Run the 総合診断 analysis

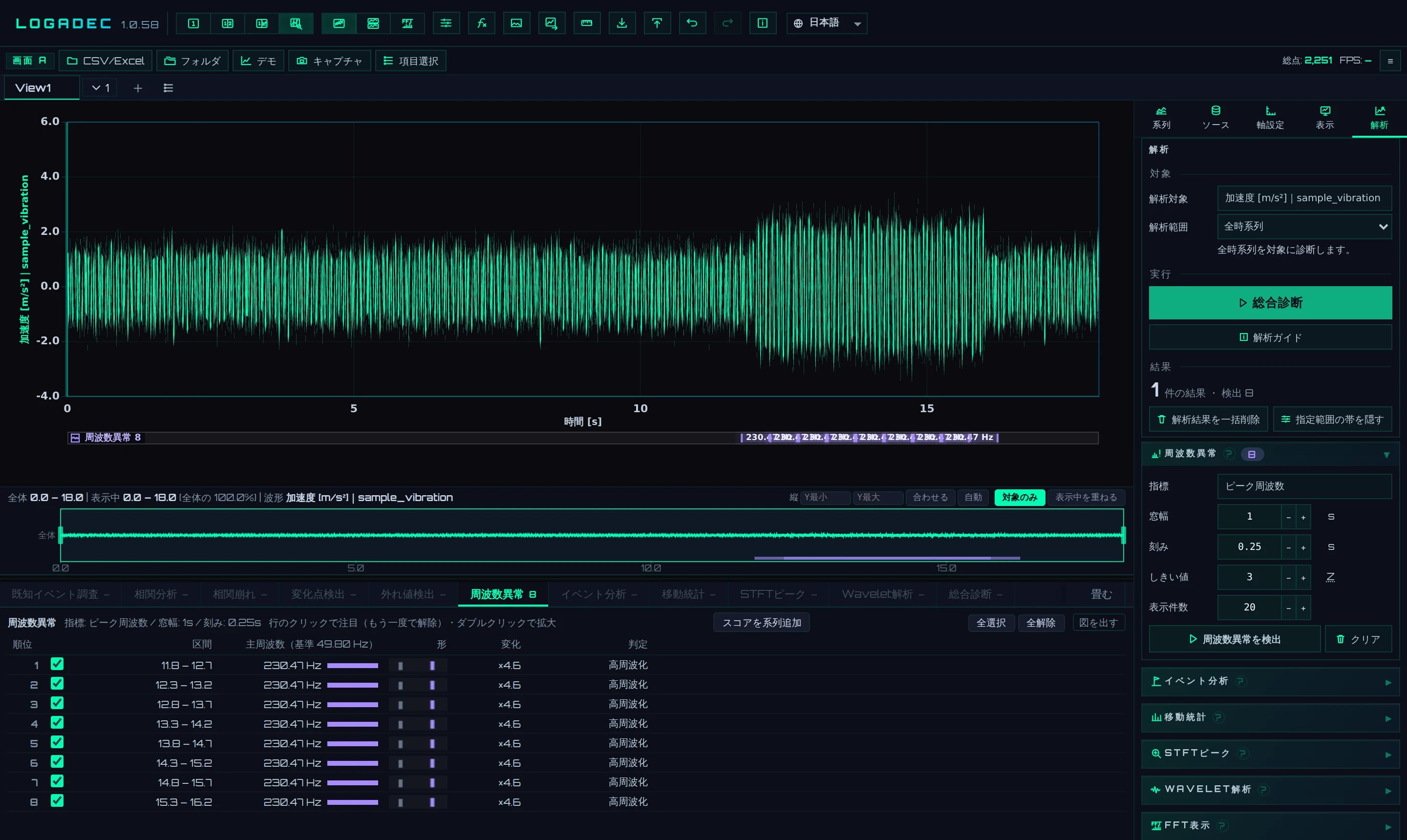pyautogui.click(x=1270, y=303)
